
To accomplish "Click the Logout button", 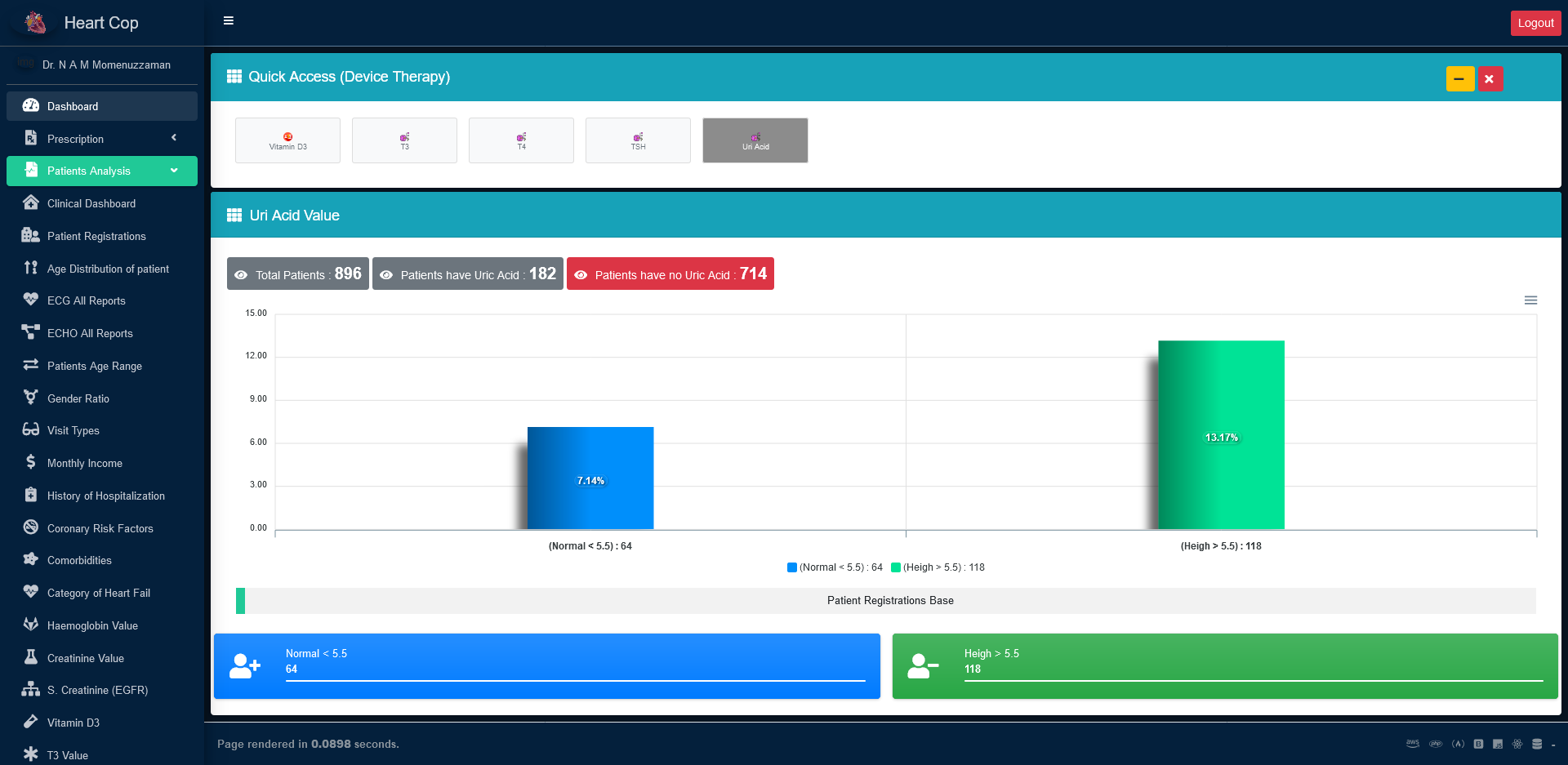I will (x=1535, y=23).
